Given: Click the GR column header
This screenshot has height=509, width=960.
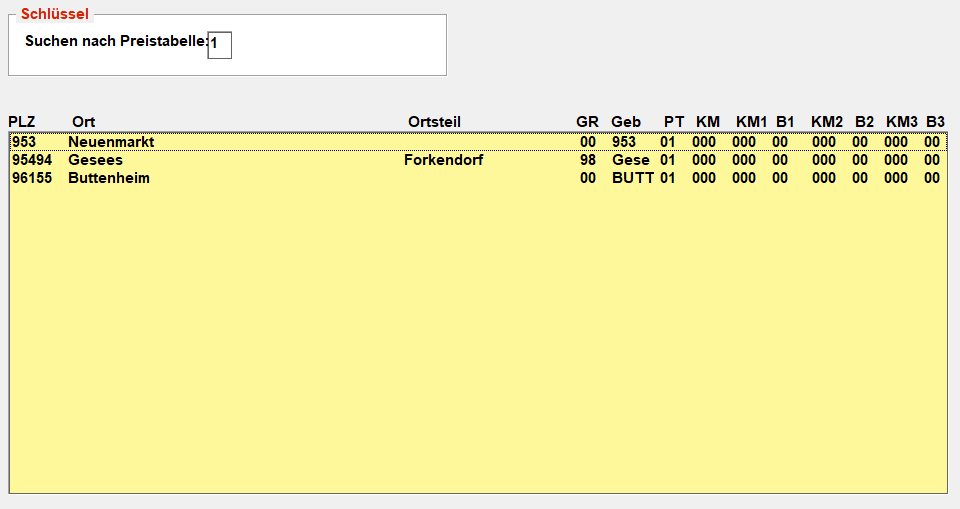Looking at the screenshot, I should (x=587, y=122).
